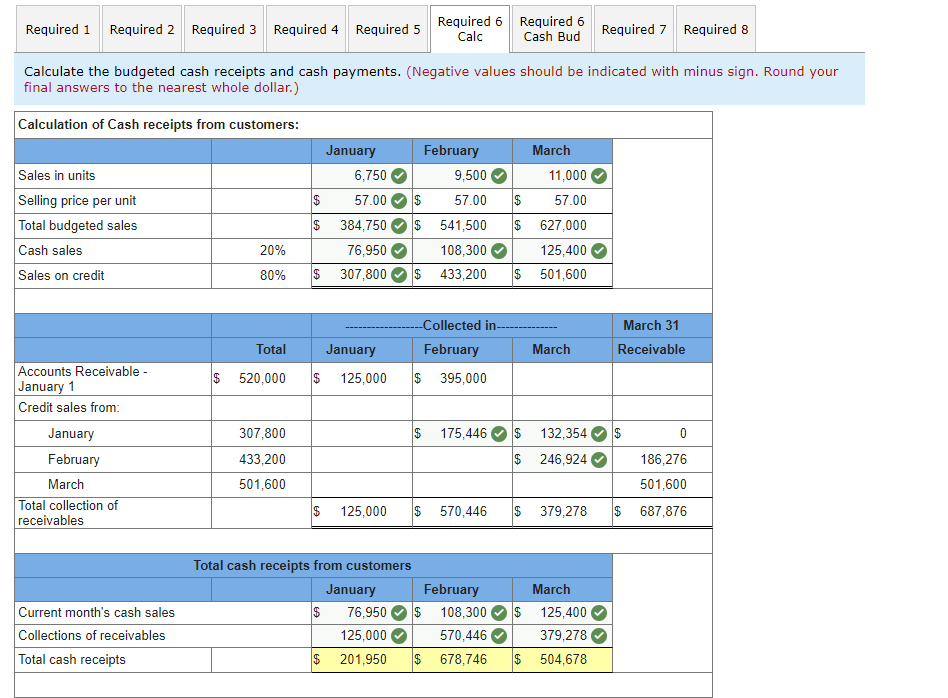This screenshot has height=698, width=948.
Task: Click checkmark beside February sales units 9,500
Action: point(499,176)
